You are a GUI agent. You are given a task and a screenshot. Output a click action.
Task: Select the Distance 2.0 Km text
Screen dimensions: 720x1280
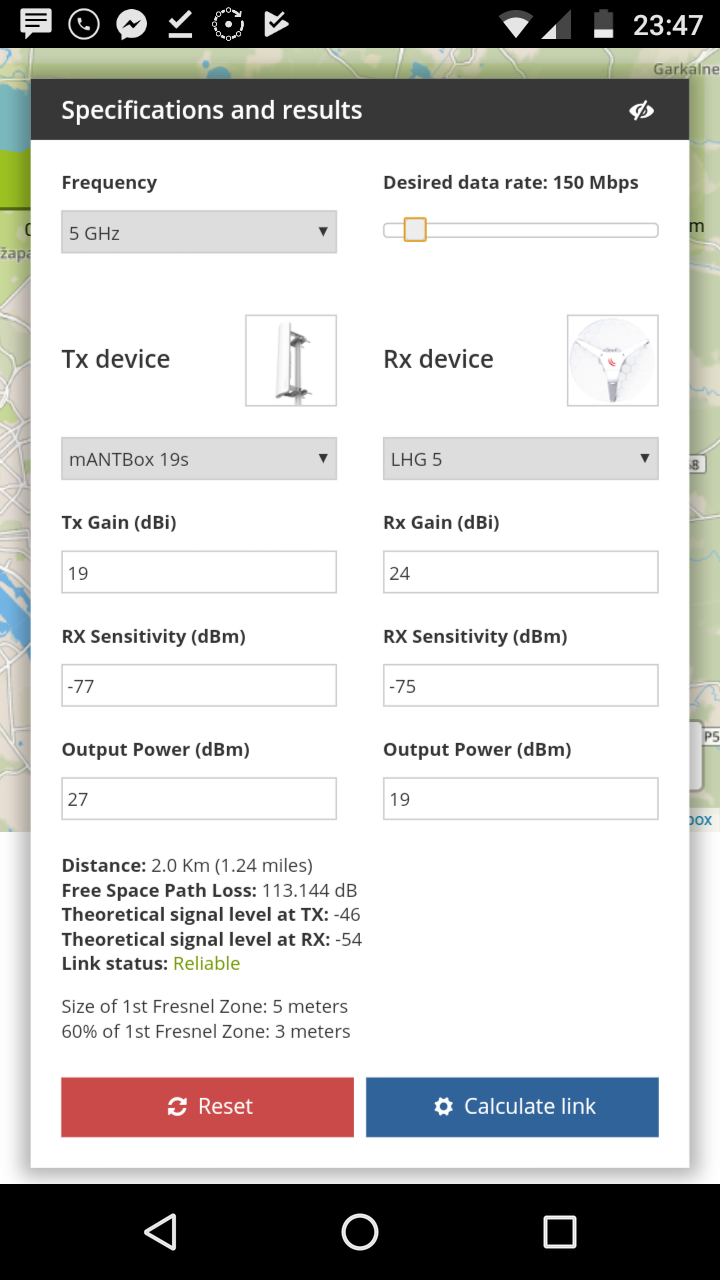click(187, 865)
